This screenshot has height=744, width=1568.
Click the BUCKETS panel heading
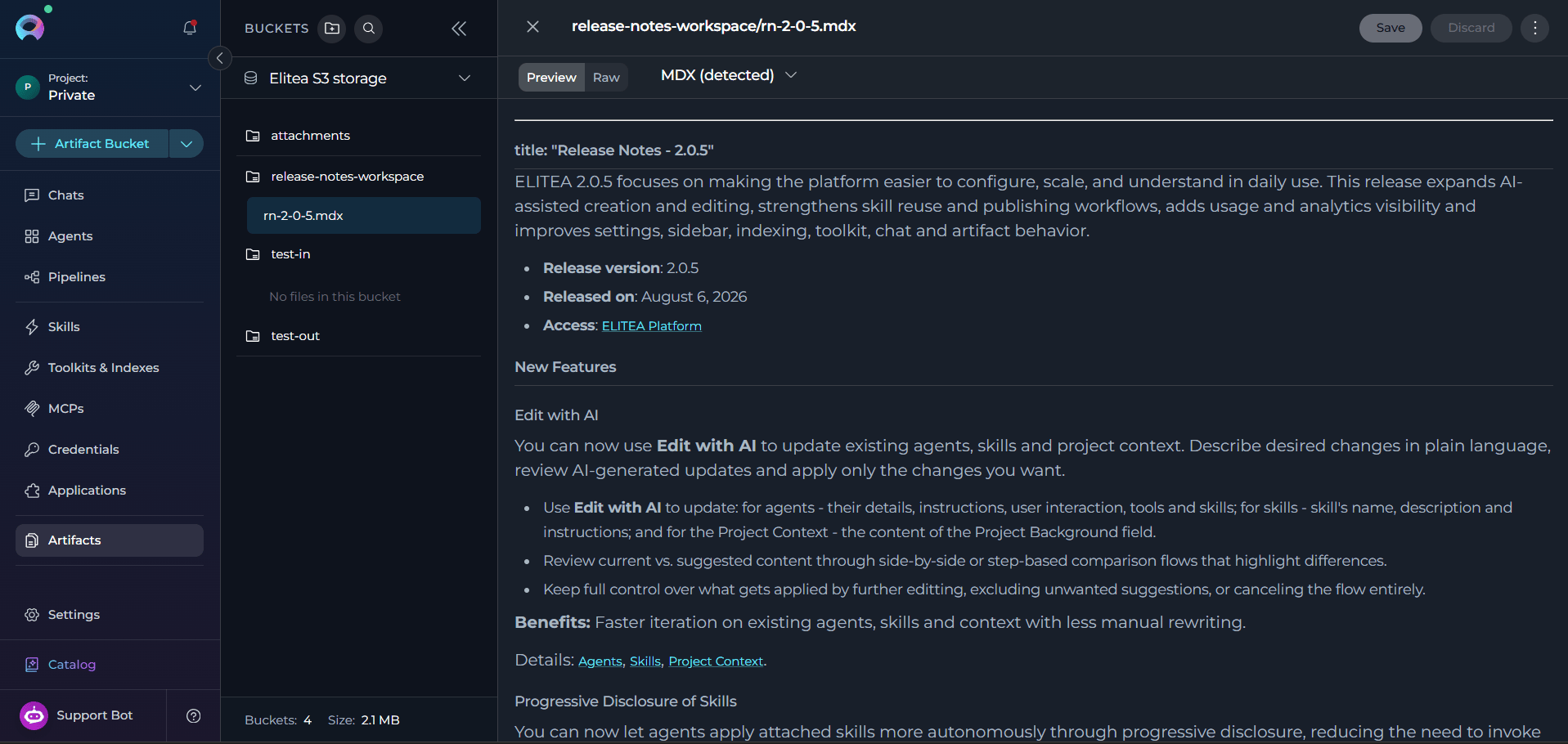[276, 29]
